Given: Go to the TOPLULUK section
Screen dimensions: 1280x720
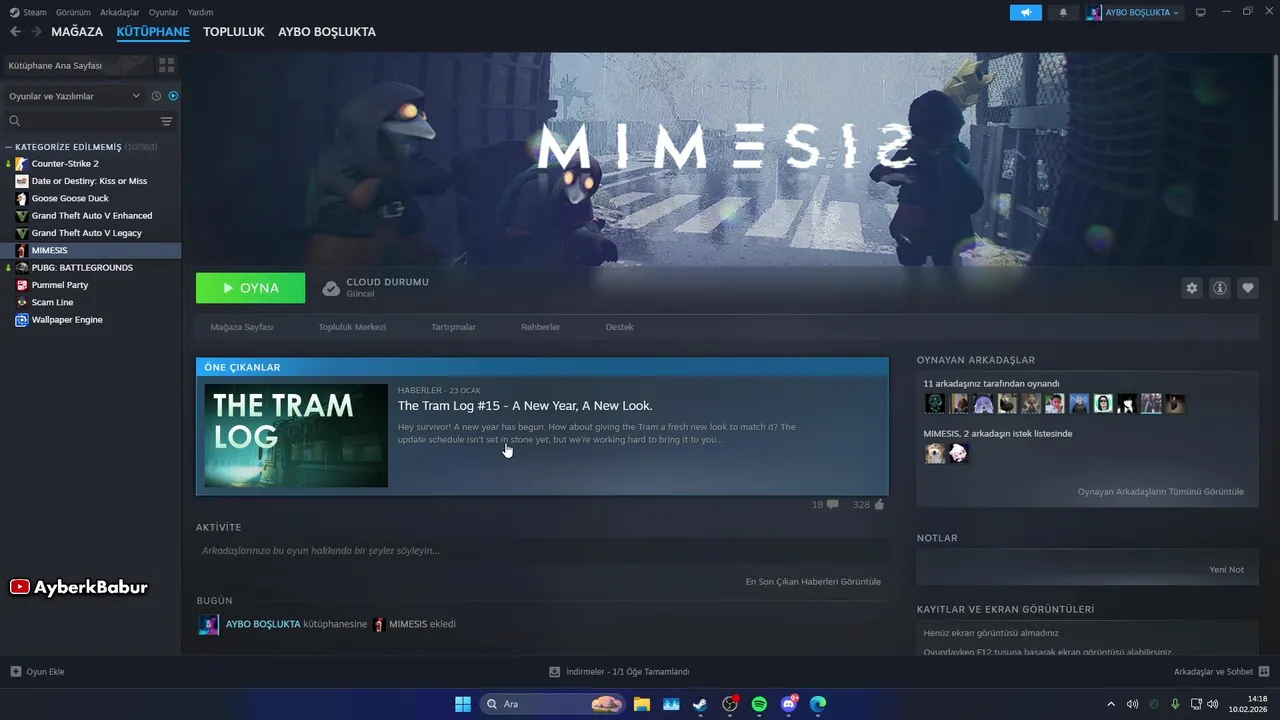Looking at the screenshot, I should tap(234, 32).
